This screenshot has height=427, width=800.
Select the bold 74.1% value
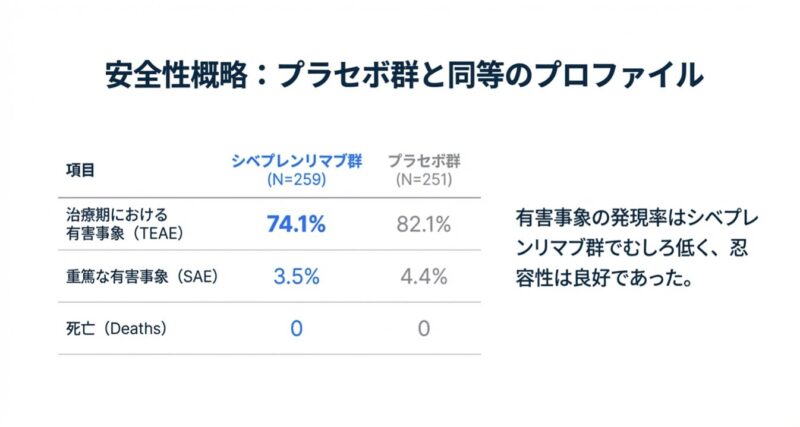pyautogui.click(x=296, y=224)
